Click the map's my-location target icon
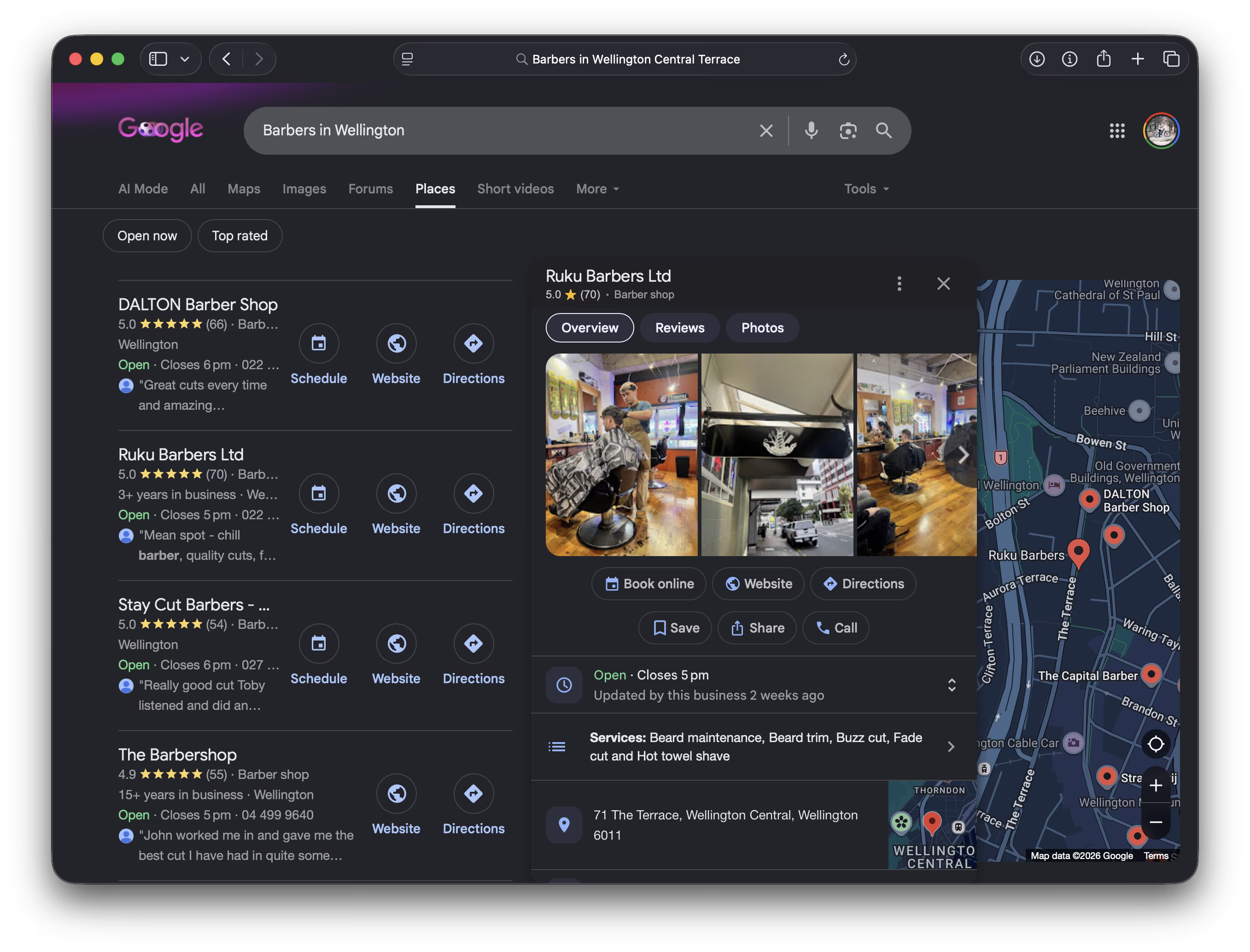The height and width of the screenshot is (952, 1250). (1155, 744)
